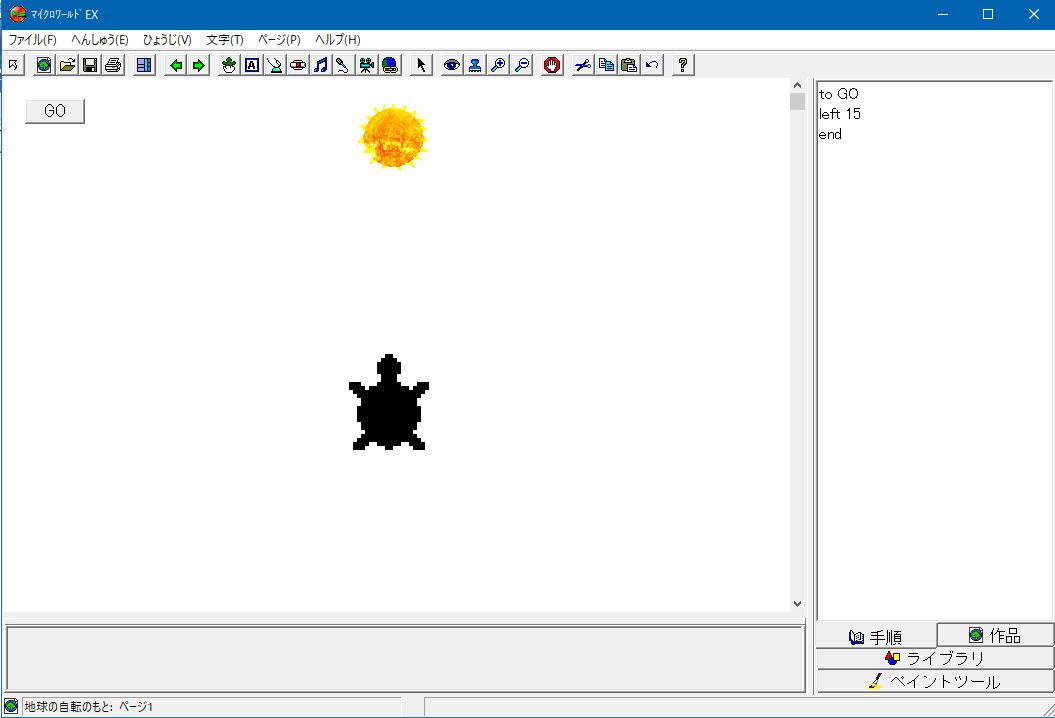
Task: Print the page using the printer icon
Action: 113,65
